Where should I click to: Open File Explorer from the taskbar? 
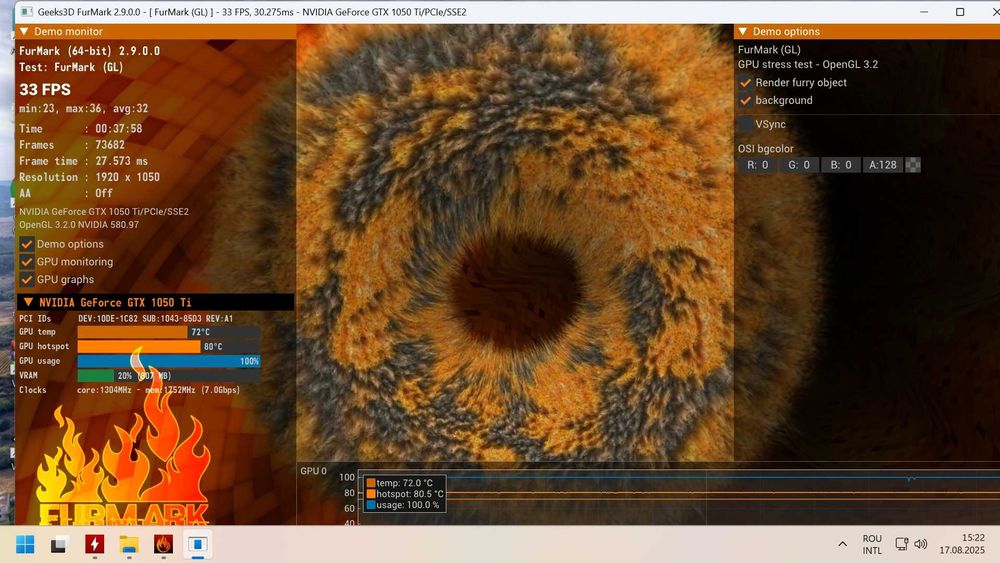coord(129,545)
